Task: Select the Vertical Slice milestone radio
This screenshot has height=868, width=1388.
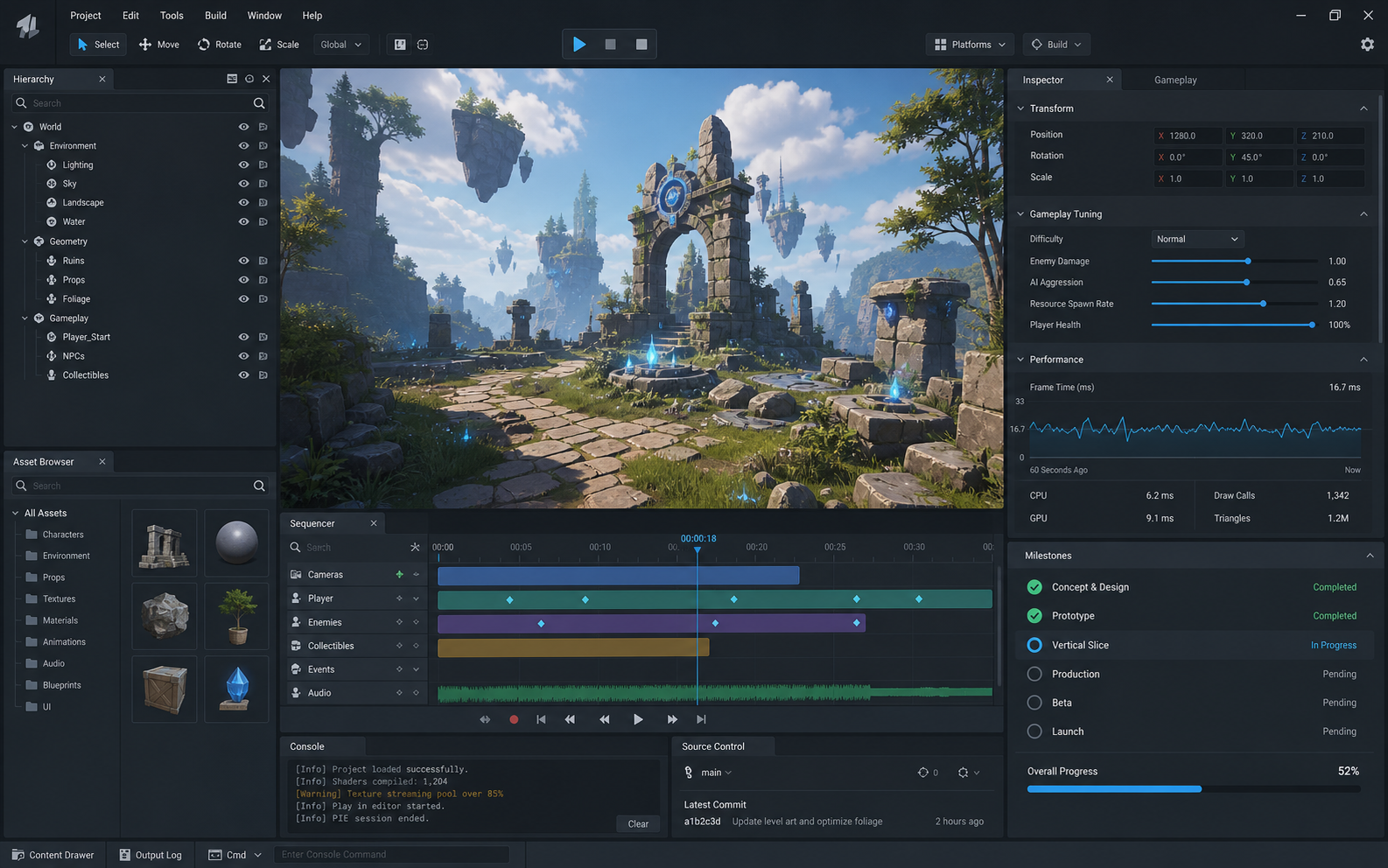Action: 1034,645
